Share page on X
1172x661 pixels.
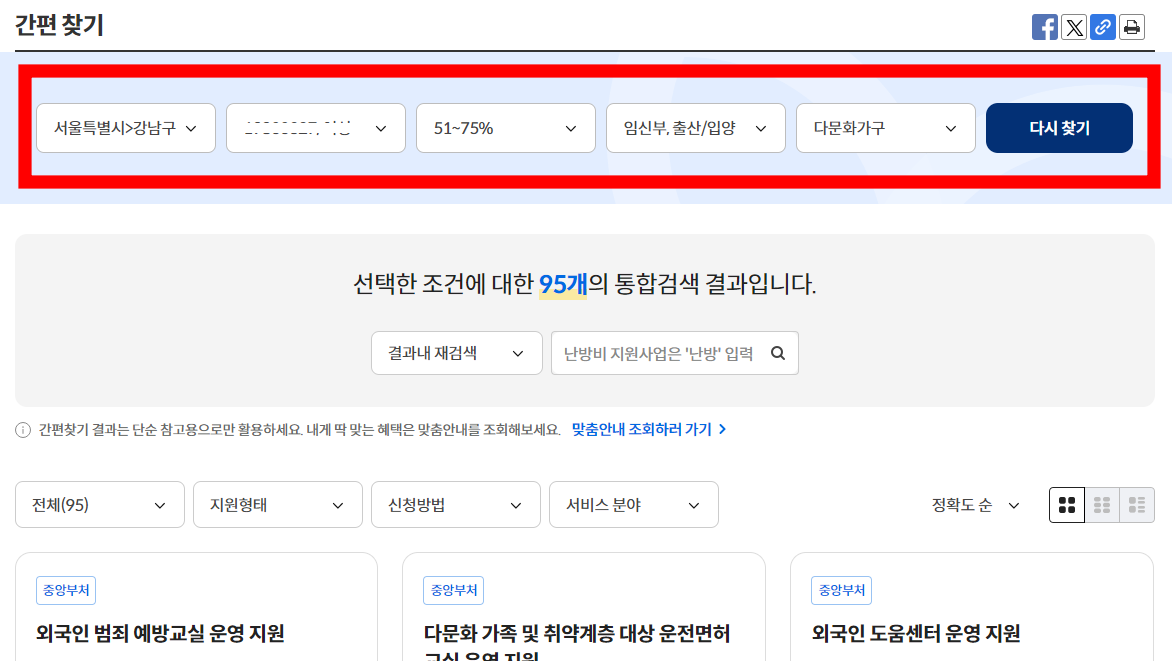(x=1073, y=27)
